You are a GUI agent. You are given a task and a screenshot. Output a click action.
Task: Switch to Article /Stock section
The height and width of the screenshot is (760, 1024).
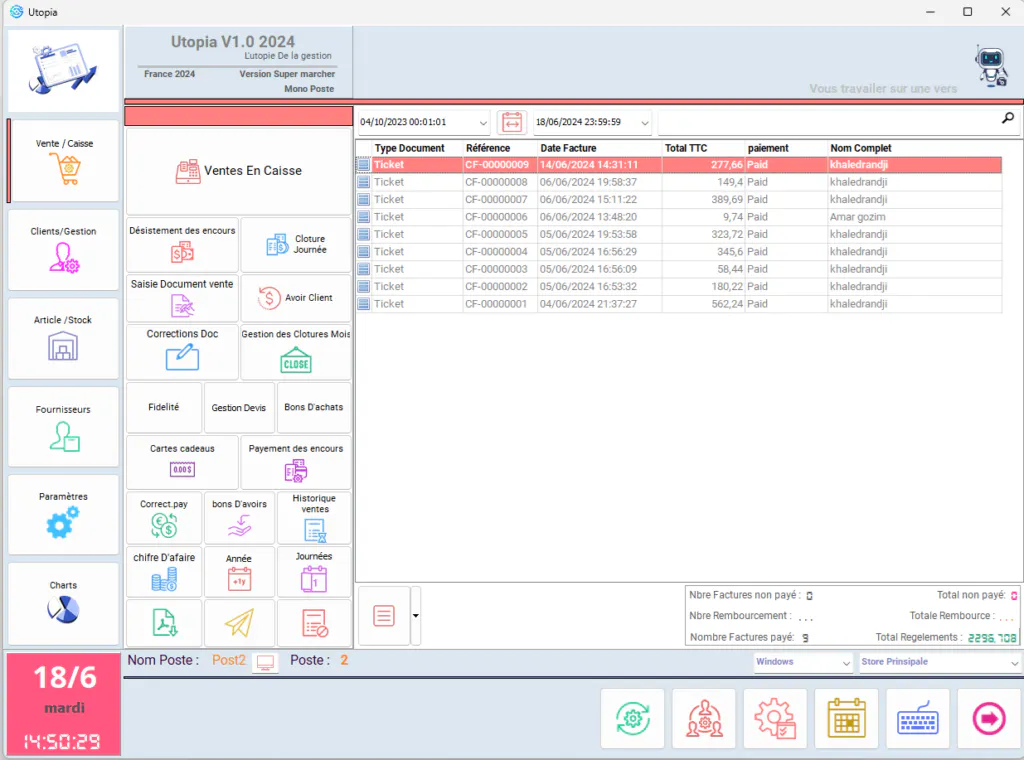pyautogui.click(x=63, y=338)
